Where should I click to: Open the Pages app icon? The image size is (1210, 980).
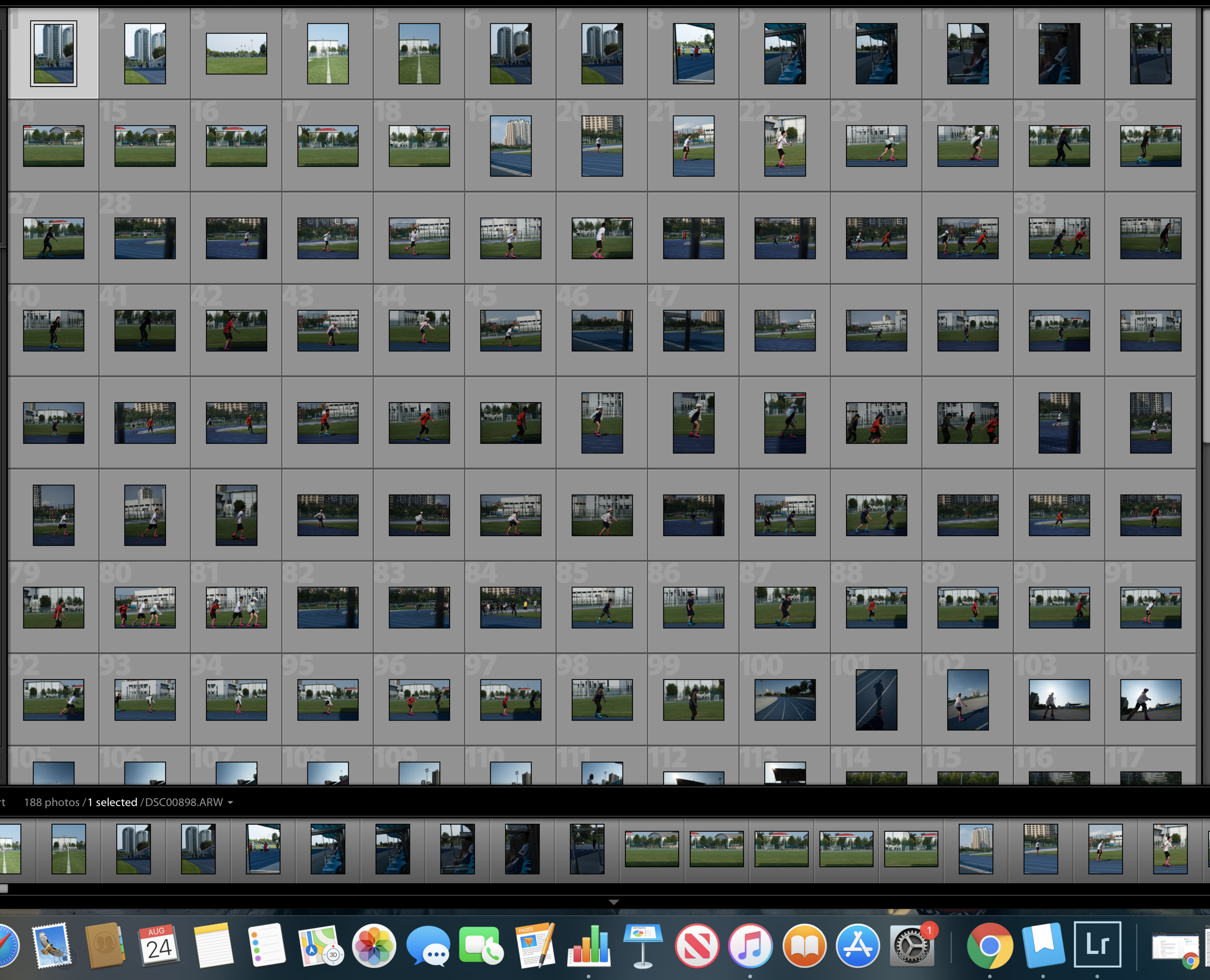[x=535, y=945]
